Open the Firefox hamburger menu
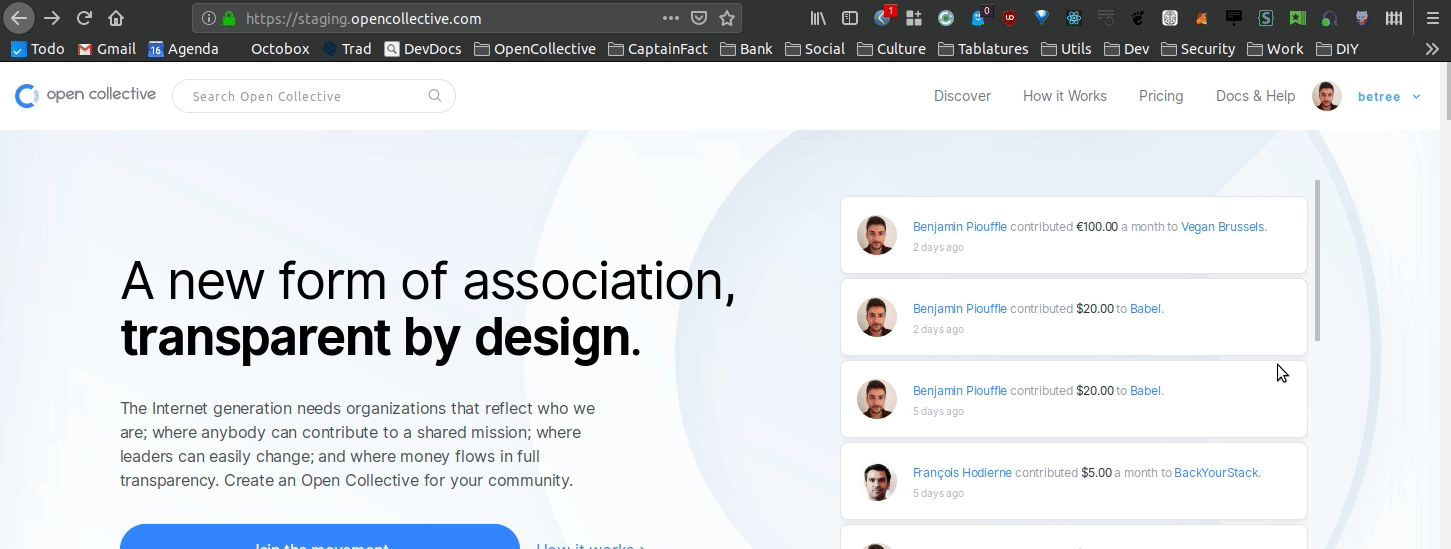This screenshot has width=1451, height=549. (x=1431, y=18)
